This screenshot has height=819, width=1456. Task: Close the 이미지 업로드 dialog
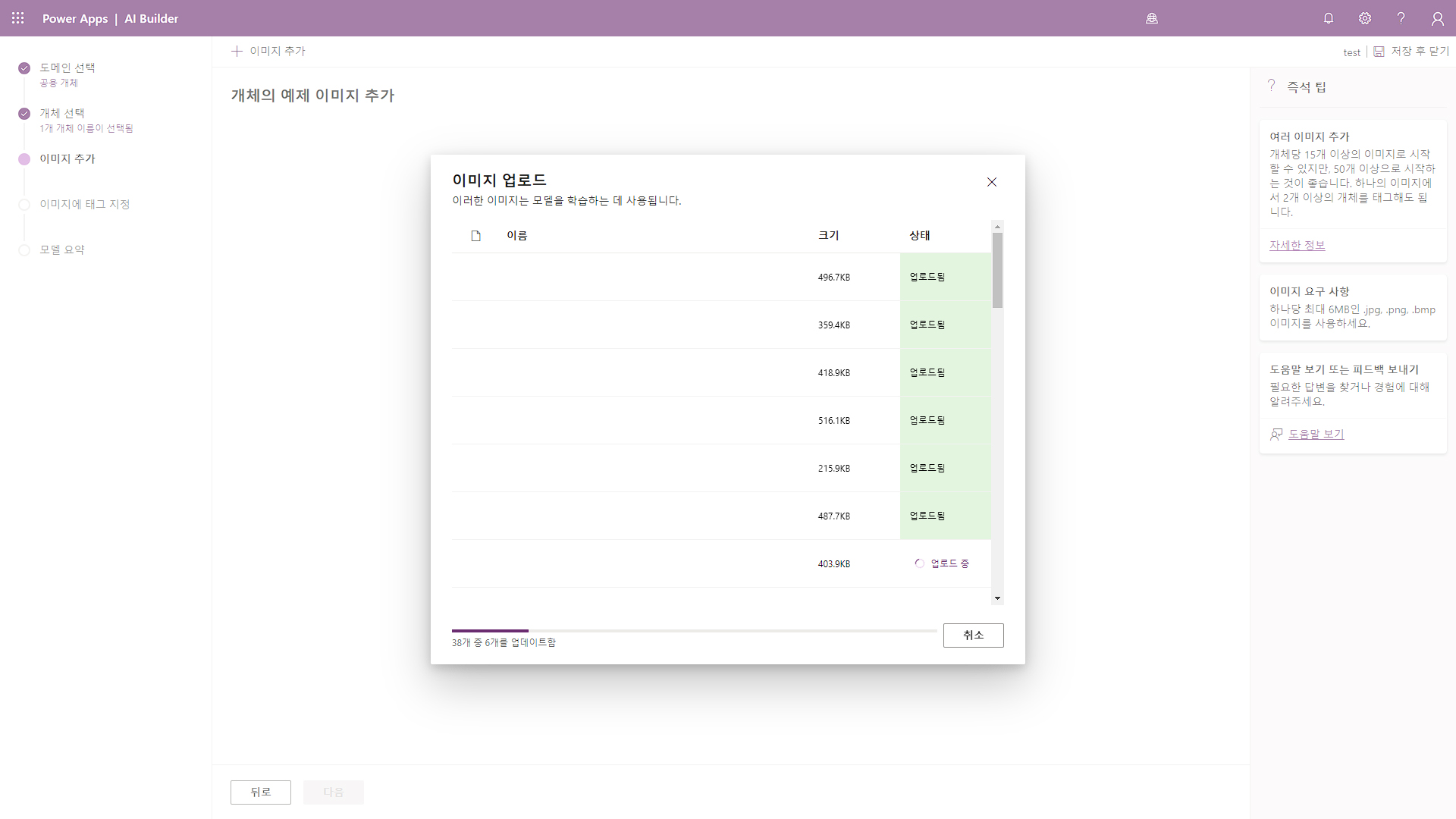click(992, 182)
